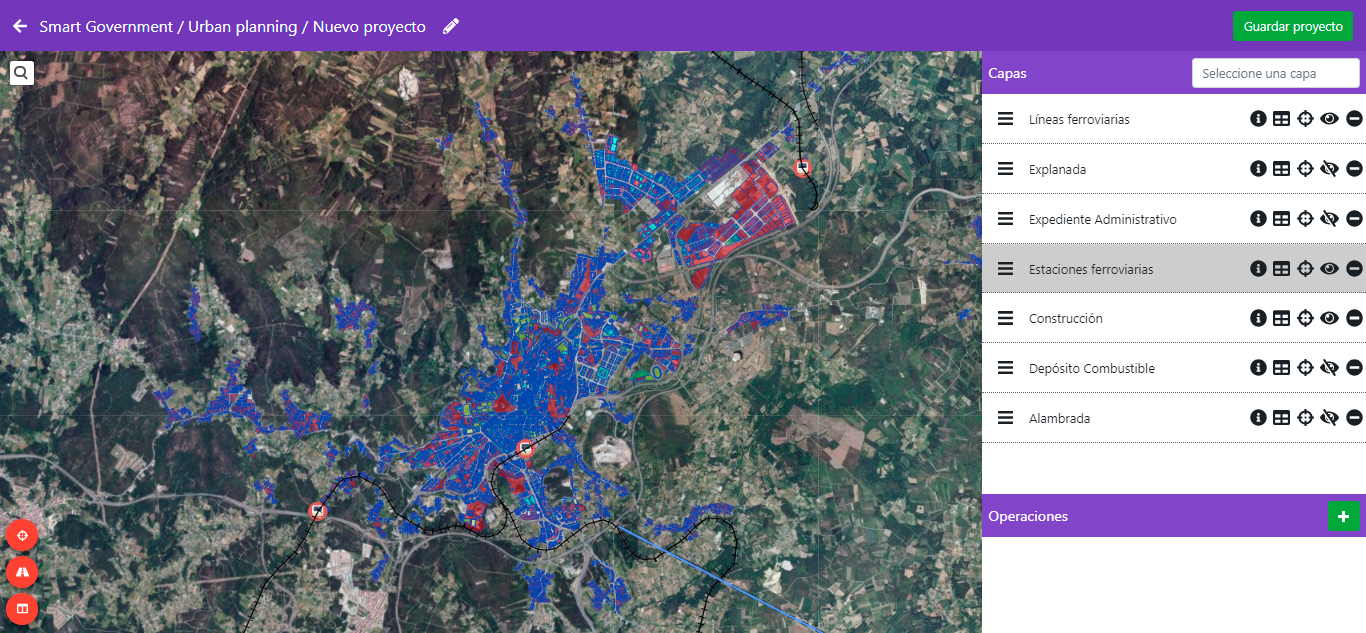1366x633 pixels.
Task: Open the 'Seleccione una capa' dropdown
Action: 1275,73
